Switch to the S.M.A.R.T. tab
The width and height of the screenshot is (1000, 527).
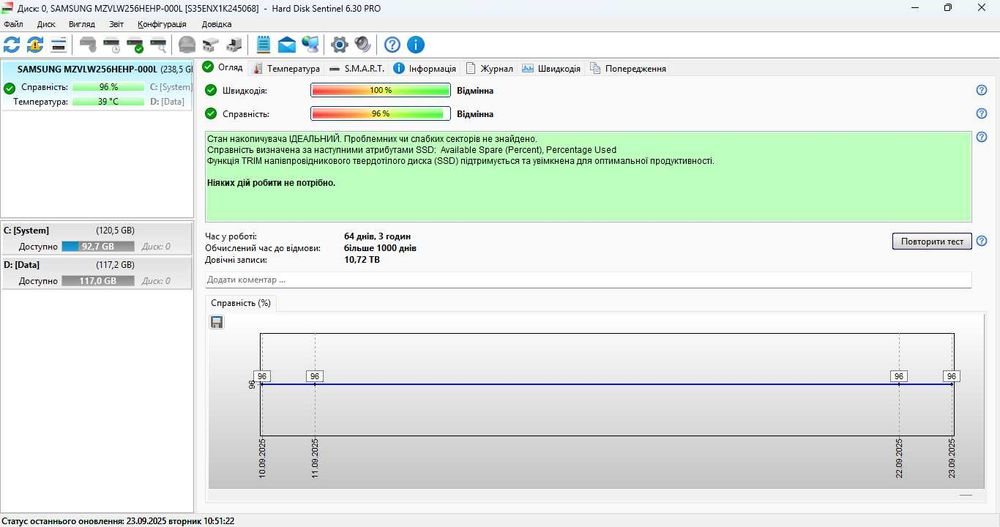click(x=357, y=68)
